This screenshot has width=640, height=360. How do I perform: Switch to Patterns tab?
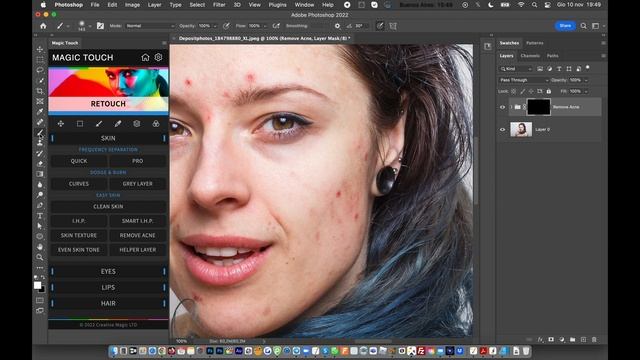535,43
